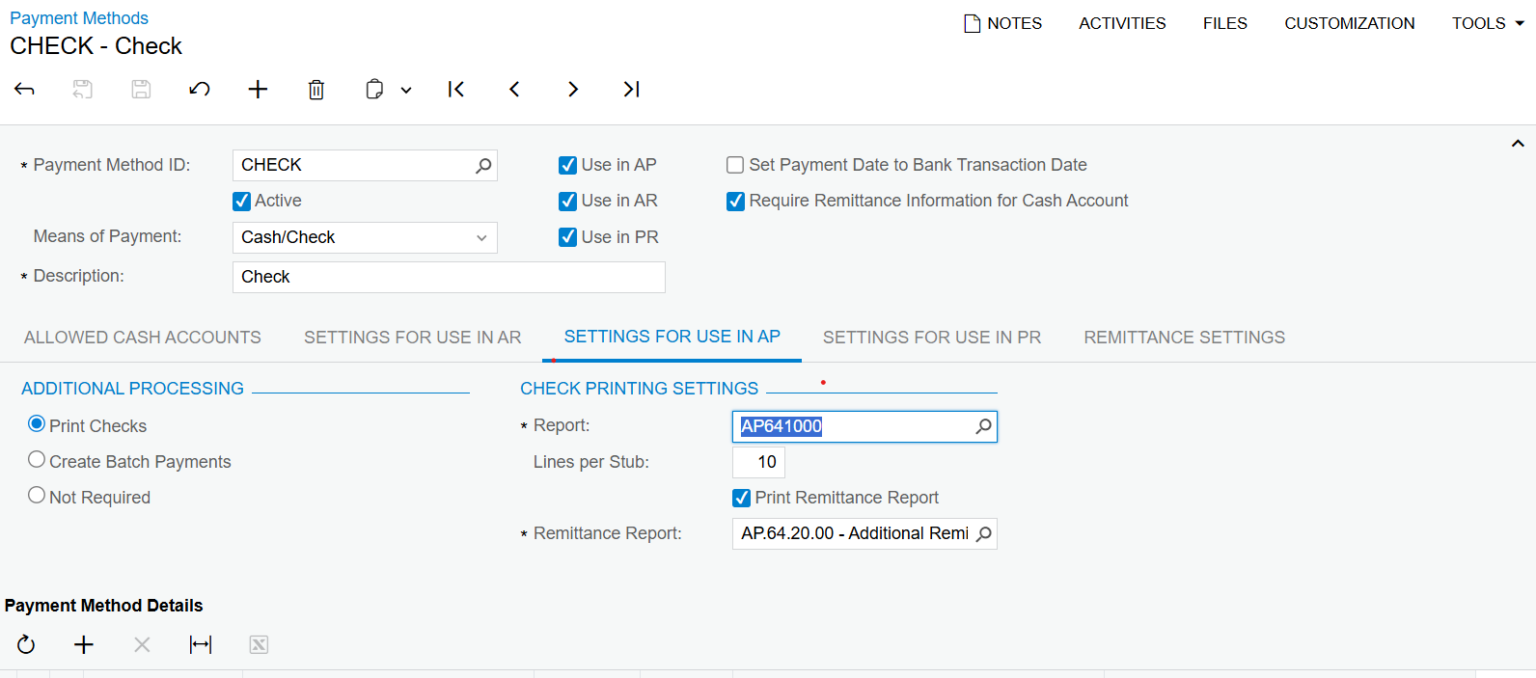1536x678 pixels.
Task: Delete the CHECK payment method
Action: [x=316, y=89]
